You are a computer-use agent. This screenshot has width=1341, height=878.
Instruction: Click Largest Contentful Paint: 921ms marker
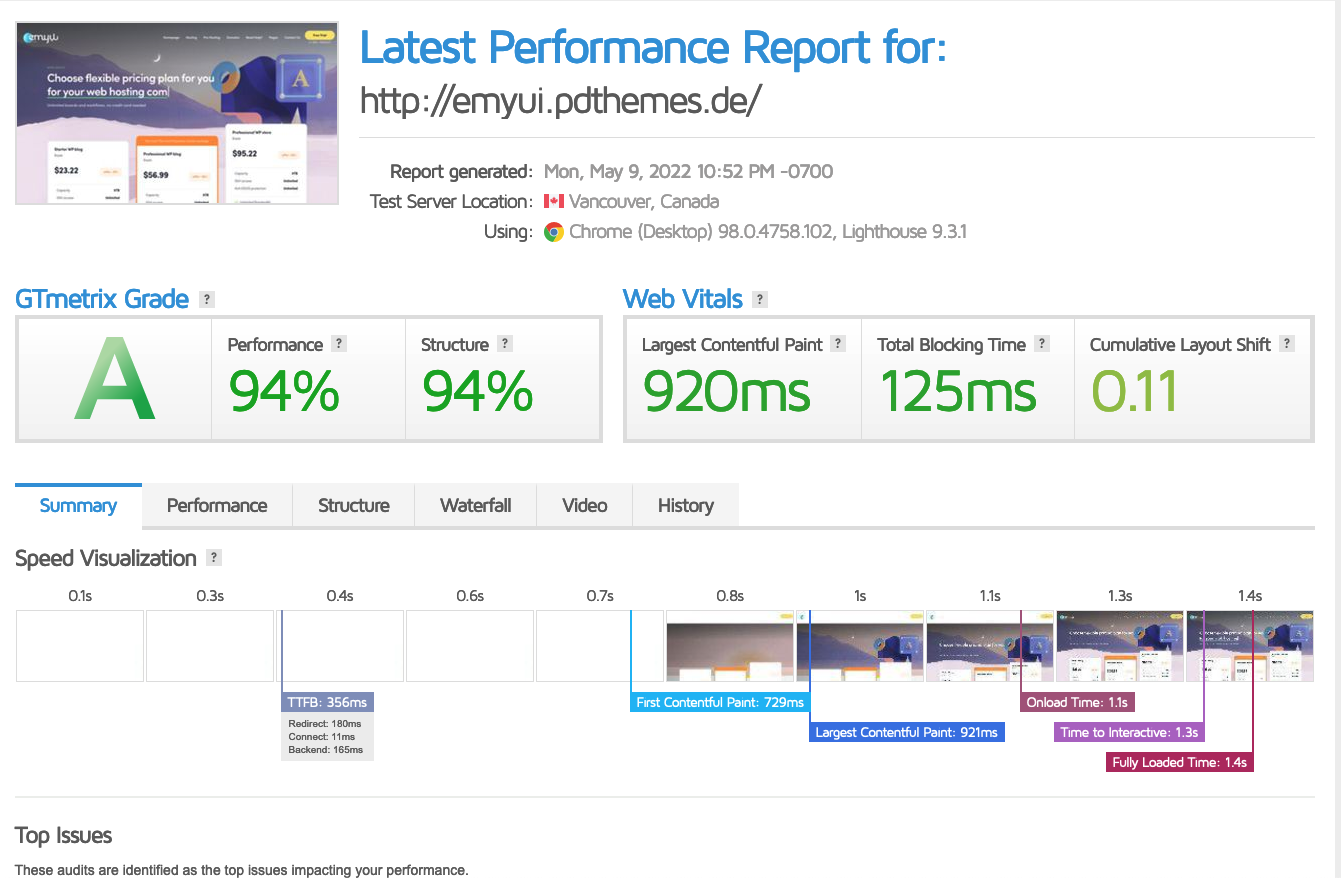click(x=906, y=732)
